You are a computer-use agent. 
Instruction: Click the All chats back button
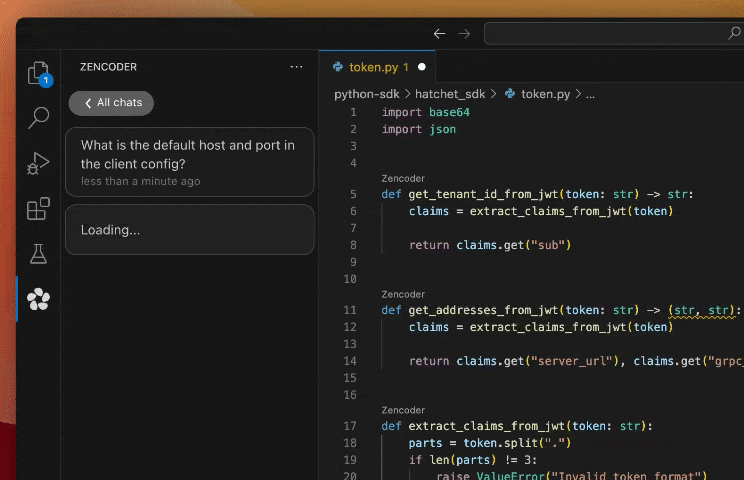(111, 103)
